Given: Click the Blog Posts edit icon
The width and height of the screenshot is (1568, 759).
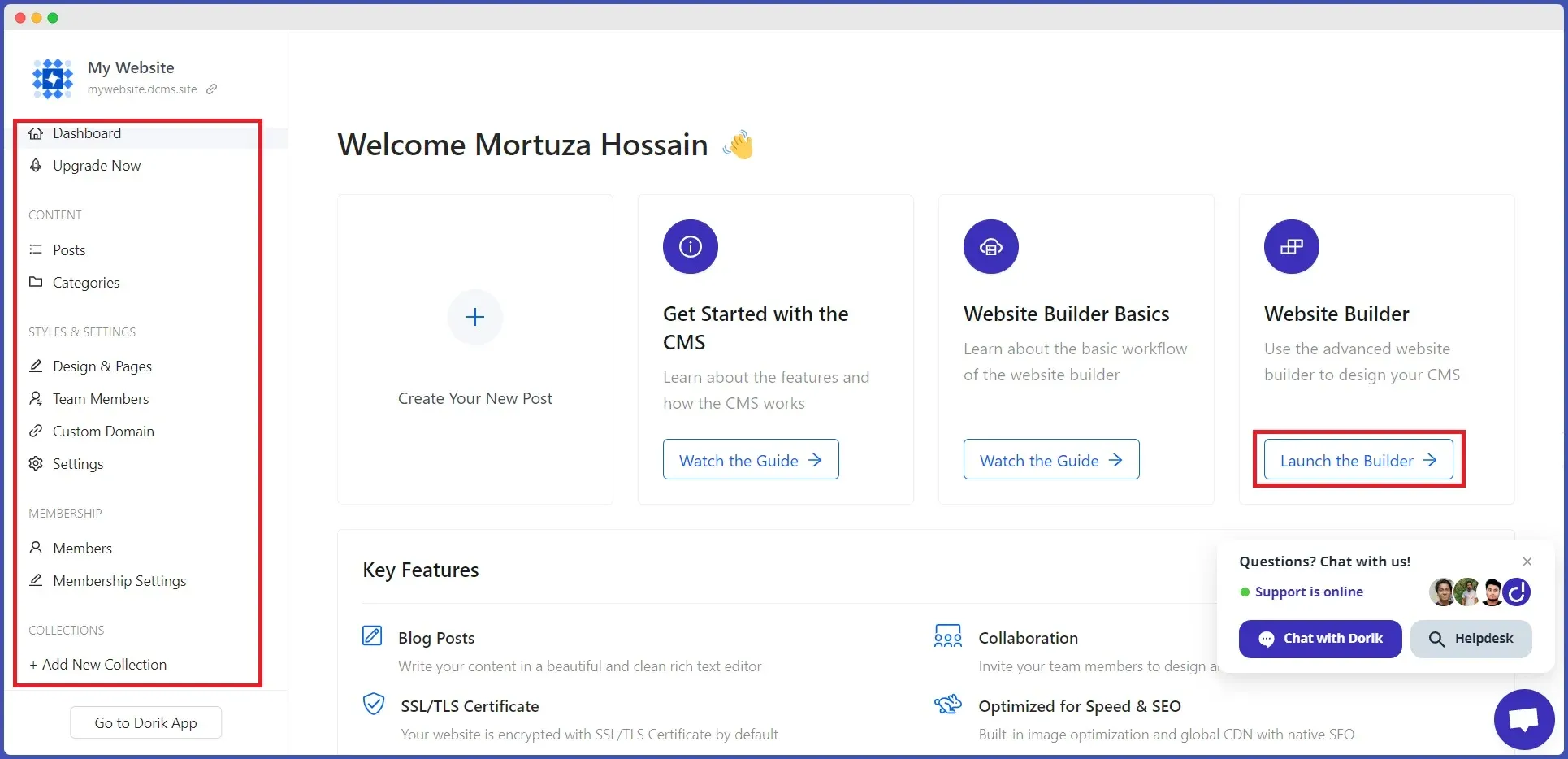Looking at the screenshot, I should 372,635.
